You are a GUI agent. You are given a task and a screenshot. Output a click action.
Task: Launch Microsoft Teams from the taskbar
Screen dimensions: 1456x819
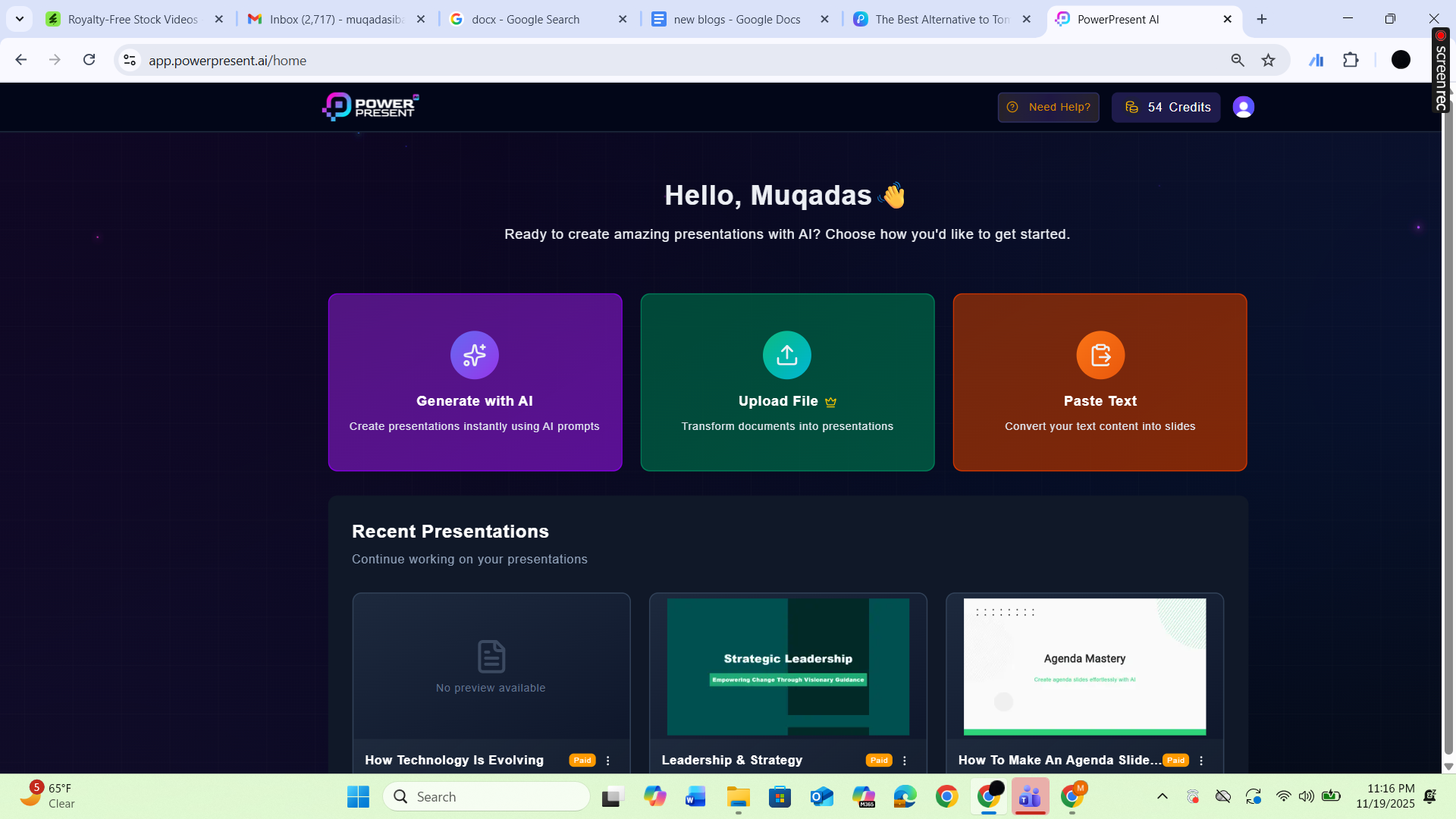(x=1030, y=796)
